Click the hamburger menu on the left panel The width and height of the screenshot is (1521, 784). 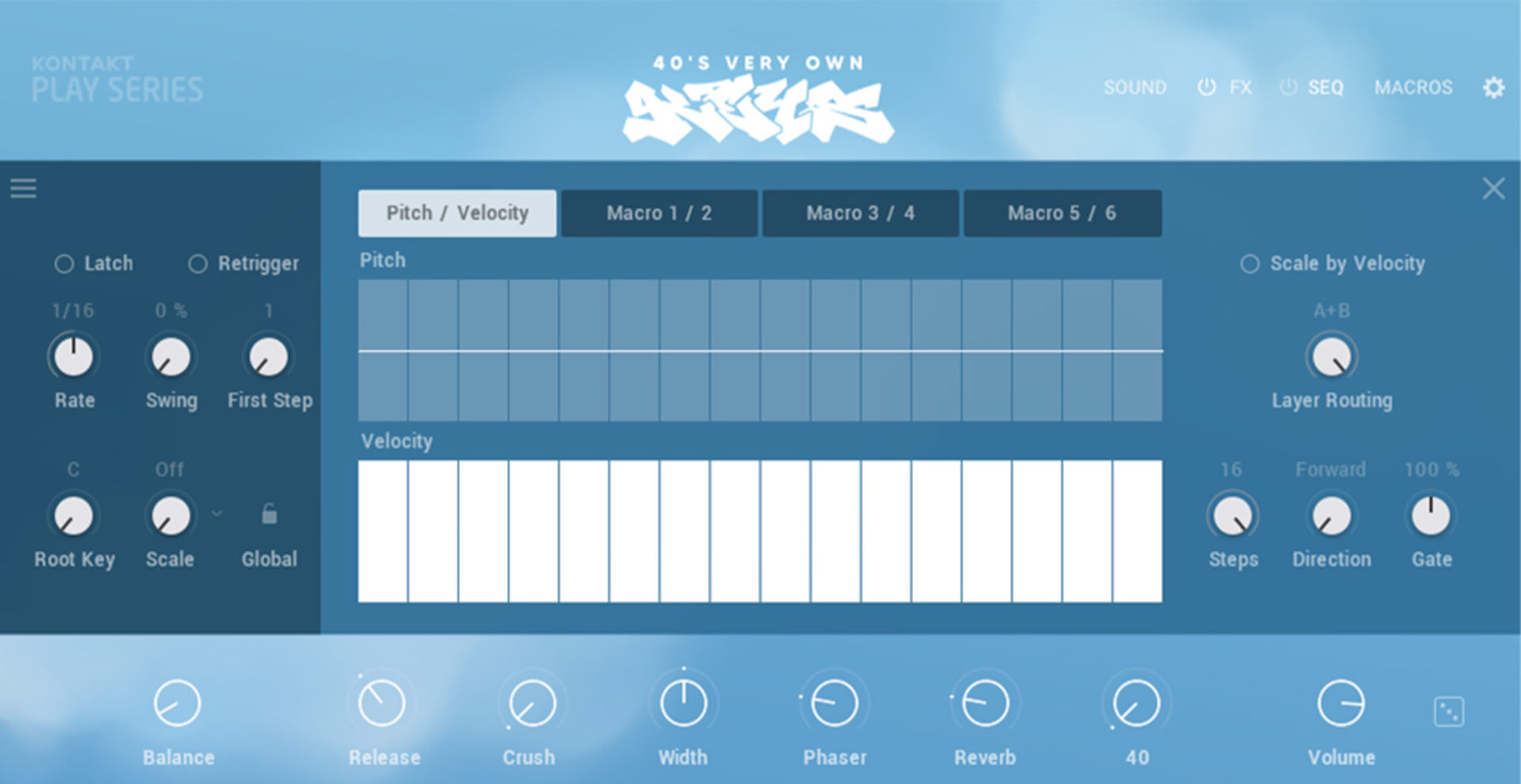(x=24, y=188)
